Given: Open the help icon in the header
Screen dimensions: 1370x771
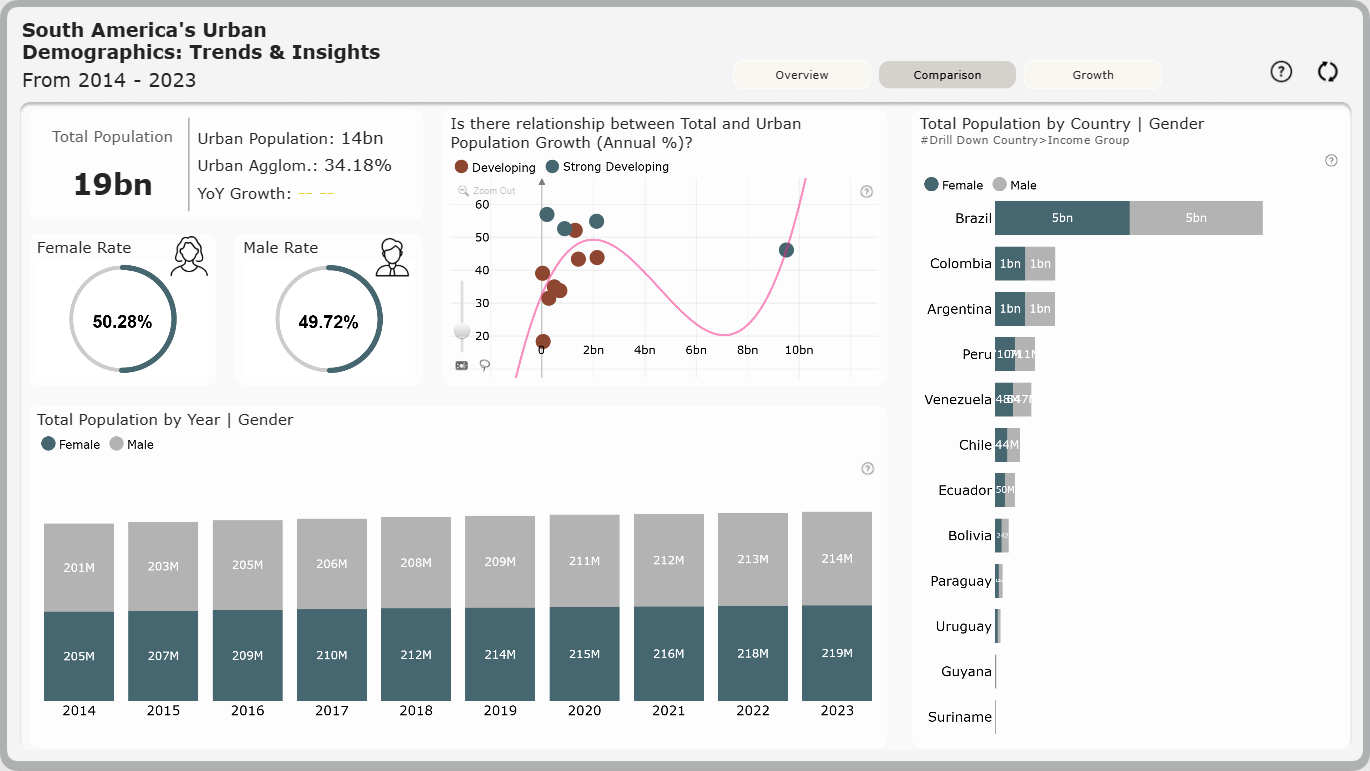Looking at the screenshot, I should tap(1281, 72).
